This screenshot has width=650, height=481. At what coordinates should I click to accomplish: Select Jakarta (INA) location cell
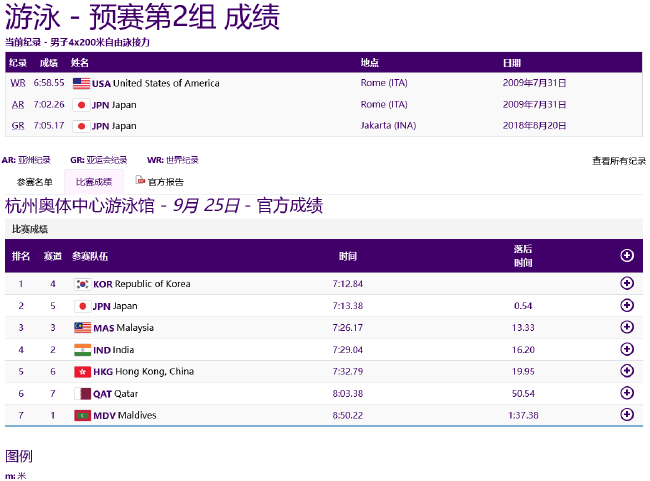pyautogui.click(x=388, y=125)
